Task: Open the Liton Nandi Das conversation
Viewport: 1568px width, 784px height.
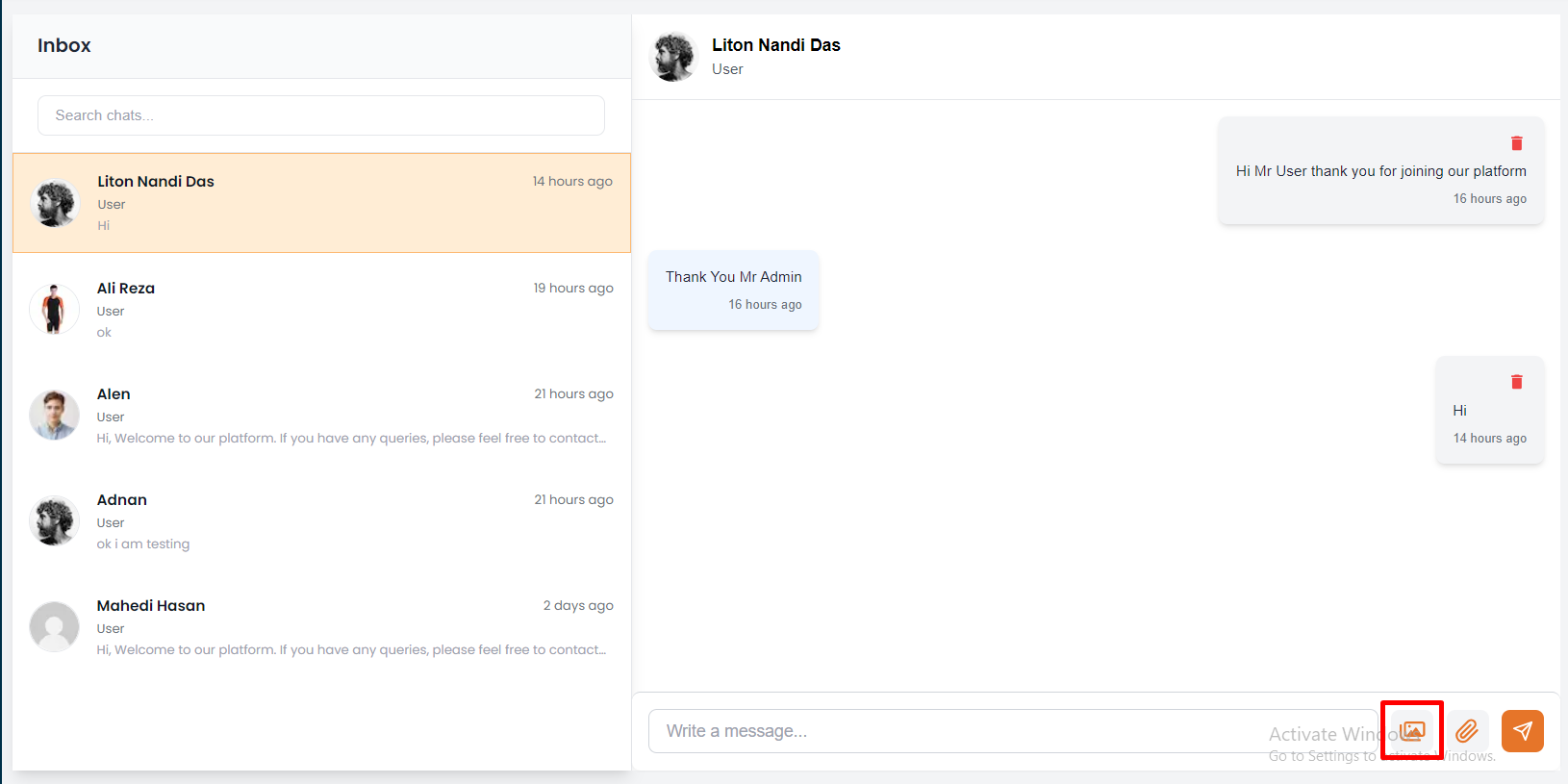Action: [321, 203]
